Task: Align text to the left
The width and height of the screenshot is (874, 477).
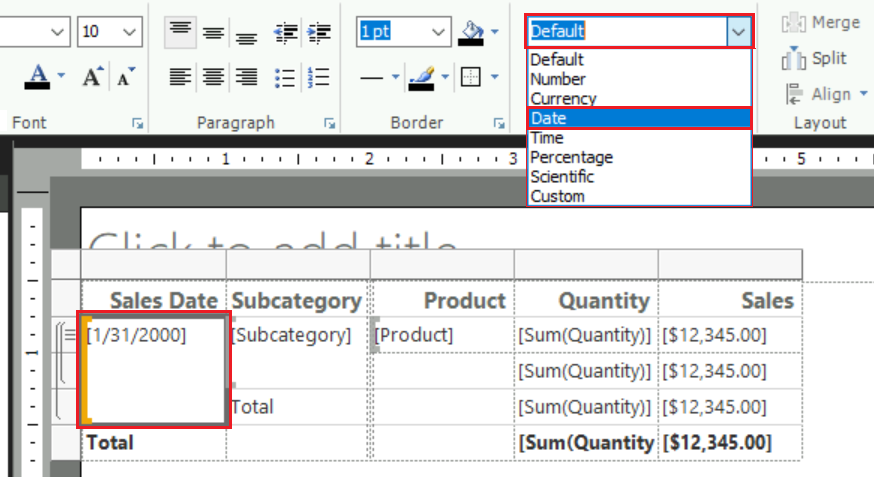Action: click(x=180, y=76)
